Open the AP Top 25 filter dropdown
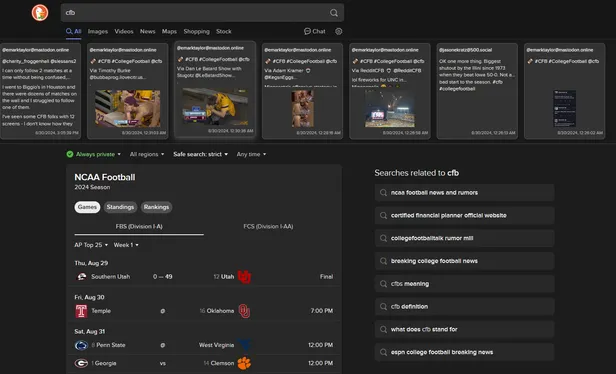This screenshot has height=374, width=616. 91,245
